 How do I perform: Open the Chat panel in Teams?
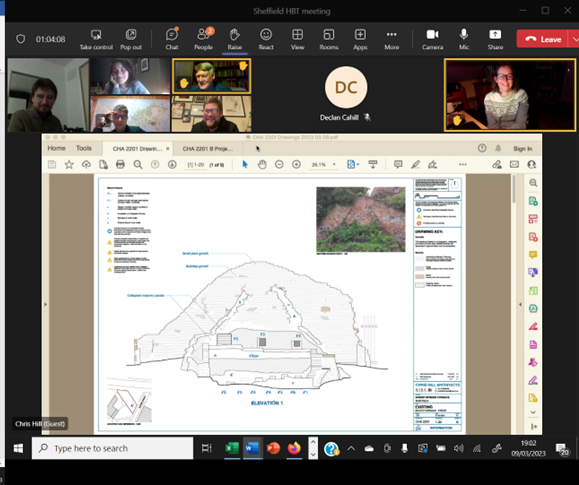pos(172,39)
